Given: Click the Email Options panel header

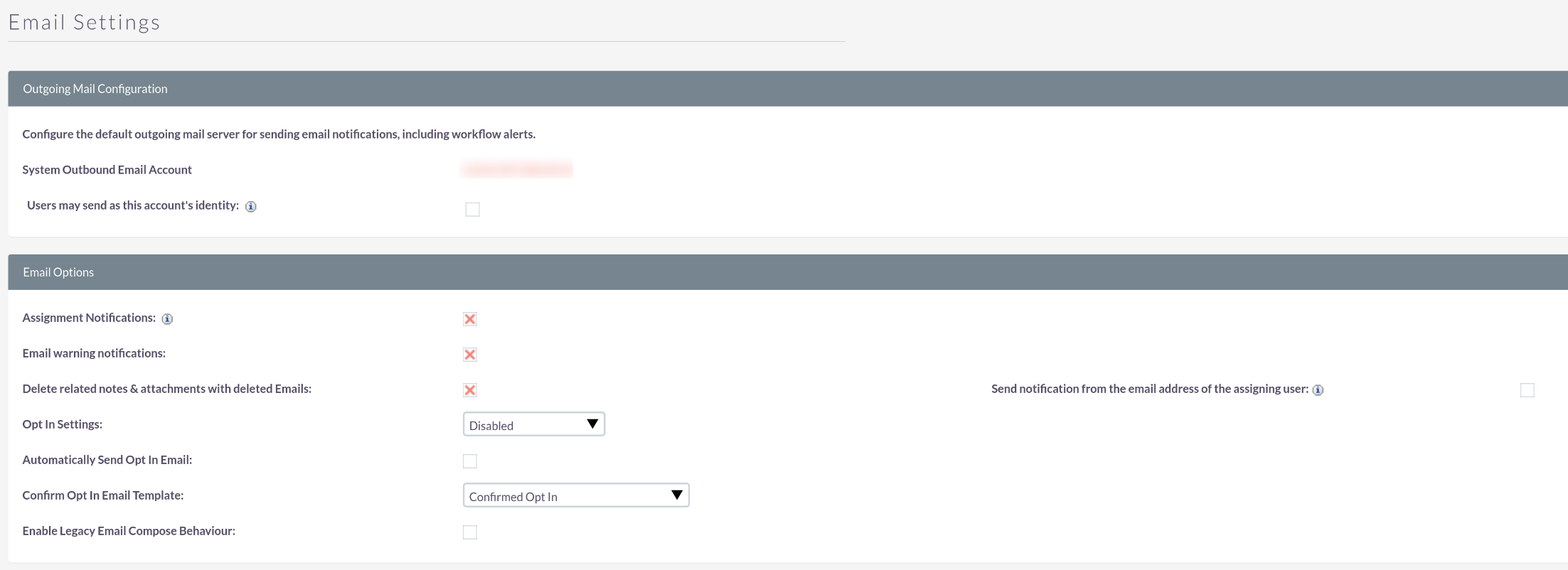Looking at the screenshot, I should (58, 272).
